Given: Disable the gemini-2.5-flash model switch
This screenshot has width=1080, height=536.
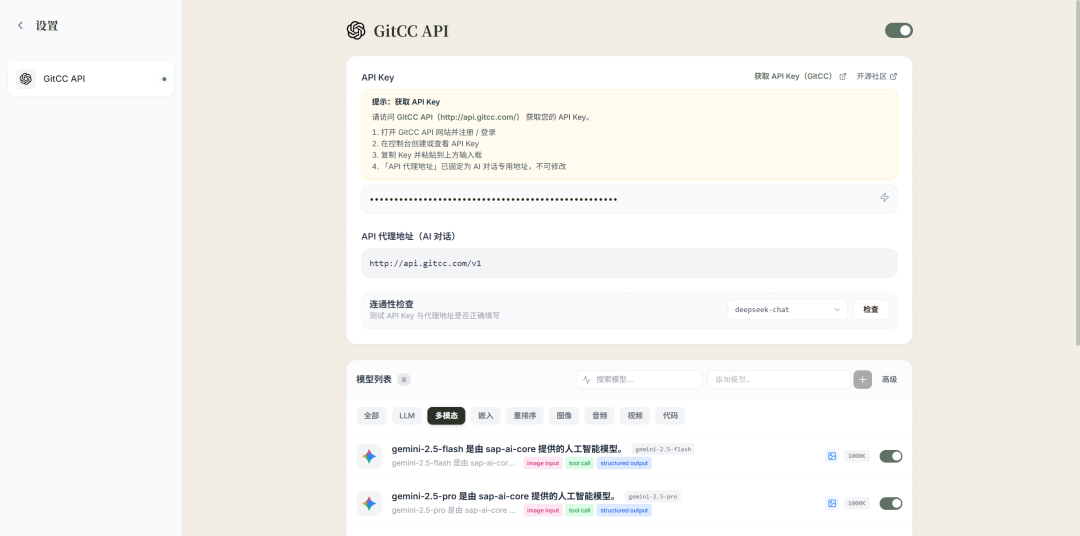Looking at the screenshot, I should (x=891, y=456).
